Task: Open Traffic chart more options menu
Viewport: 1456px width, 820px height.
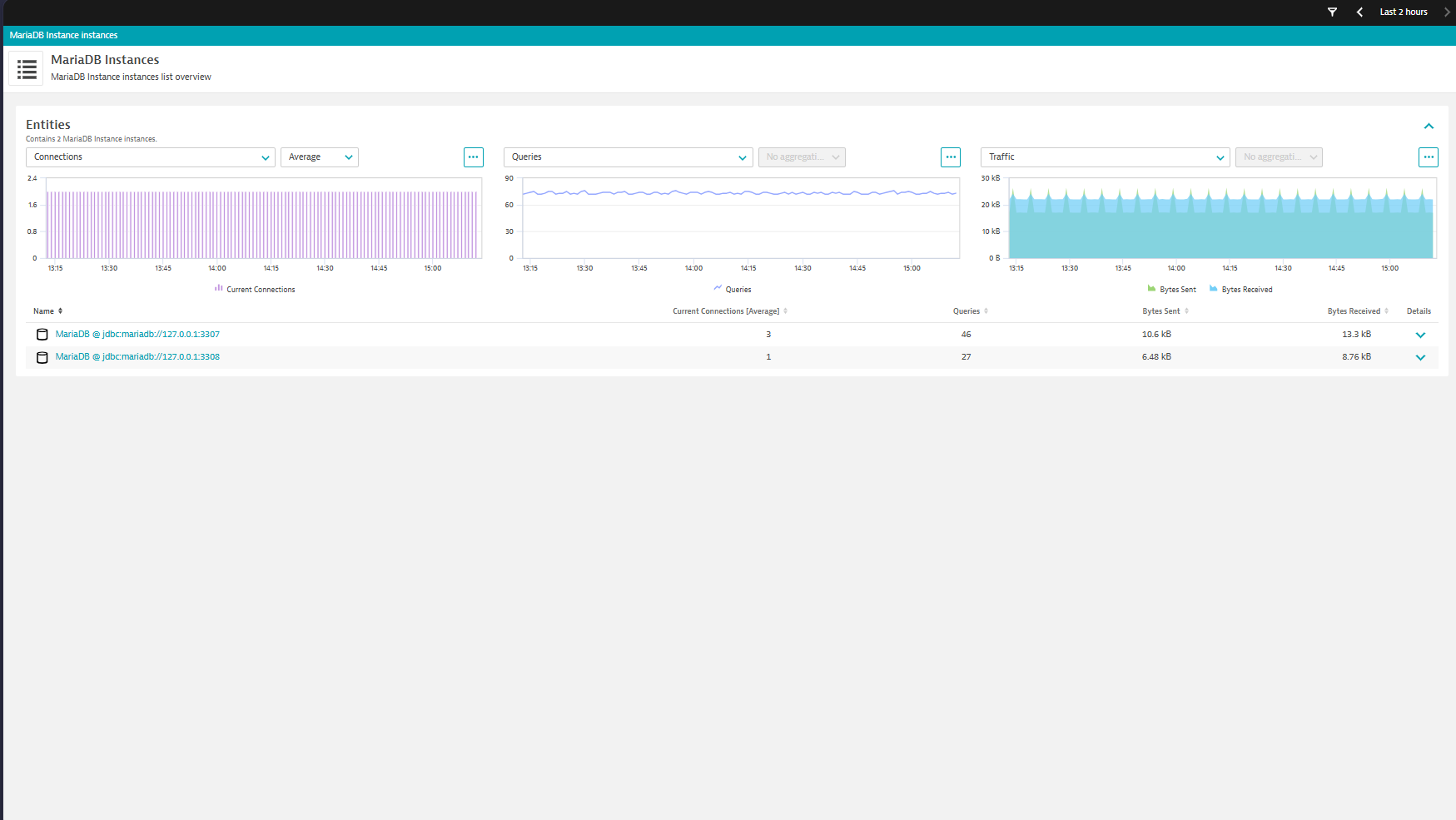Action: point(1428,157)
